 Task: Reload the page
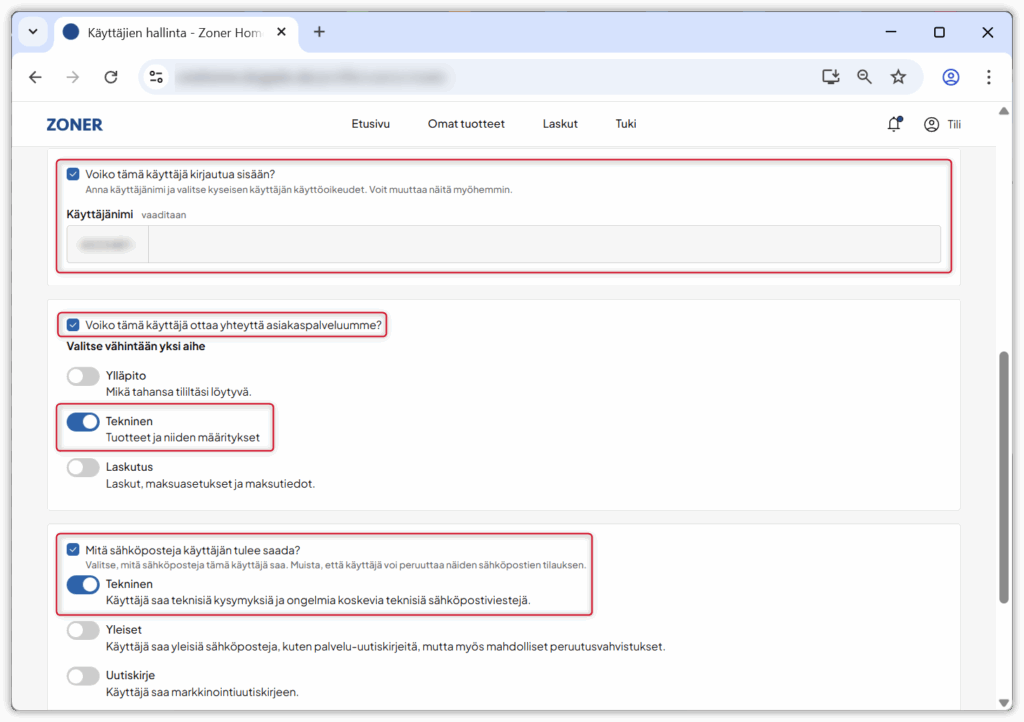point(111,77)
